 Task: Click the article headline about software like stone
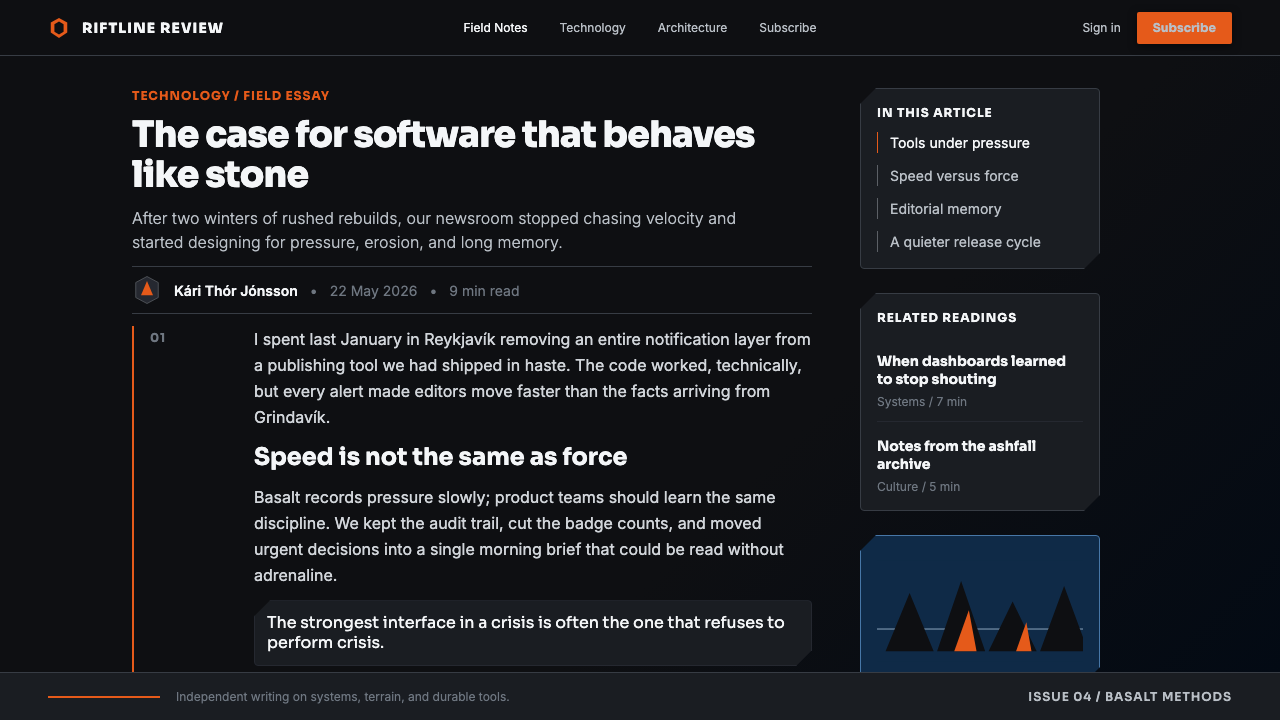tap(443, 154)
